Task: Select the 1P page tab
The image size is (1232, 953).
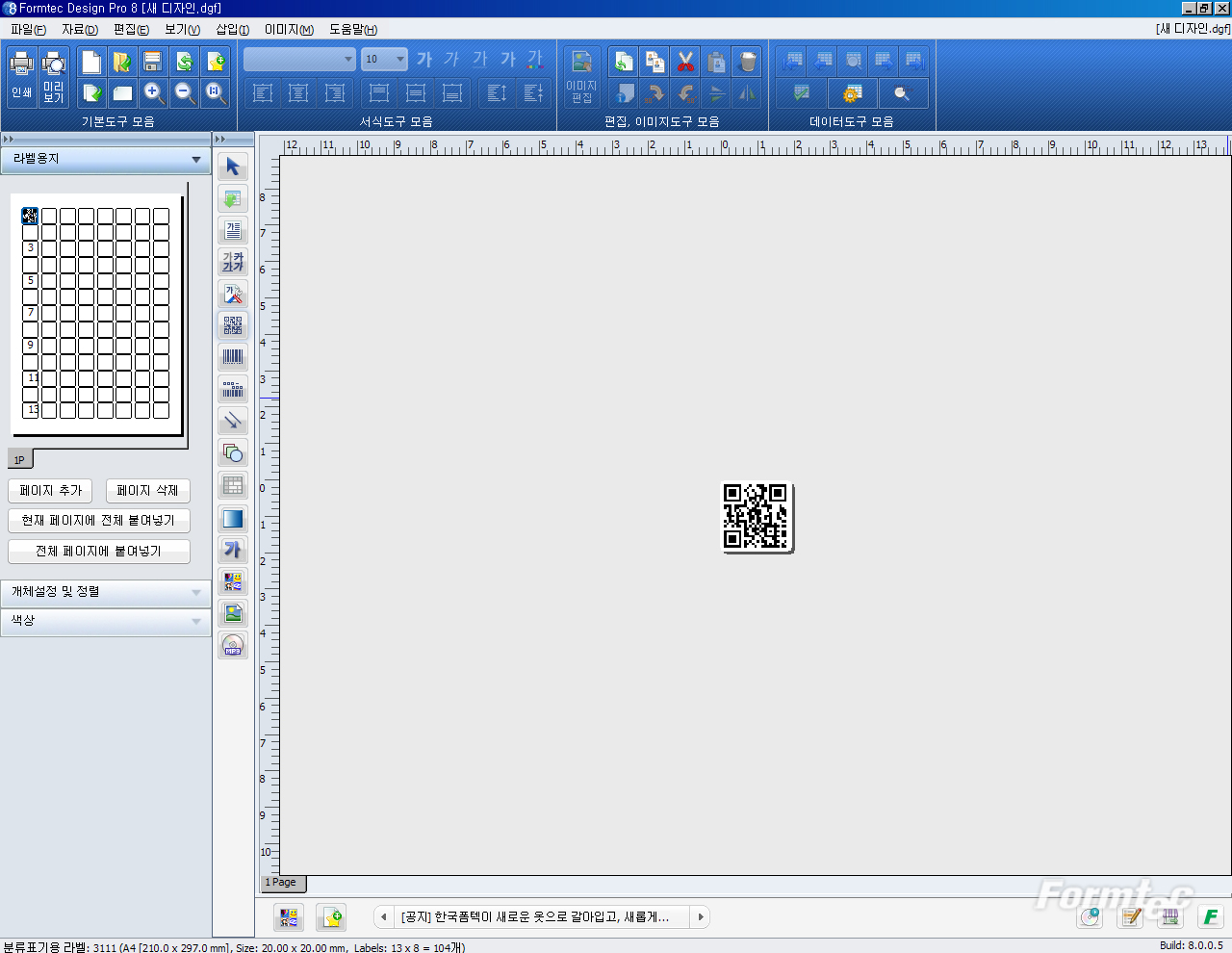Action: pyautogui.click(x=19, y=459)
